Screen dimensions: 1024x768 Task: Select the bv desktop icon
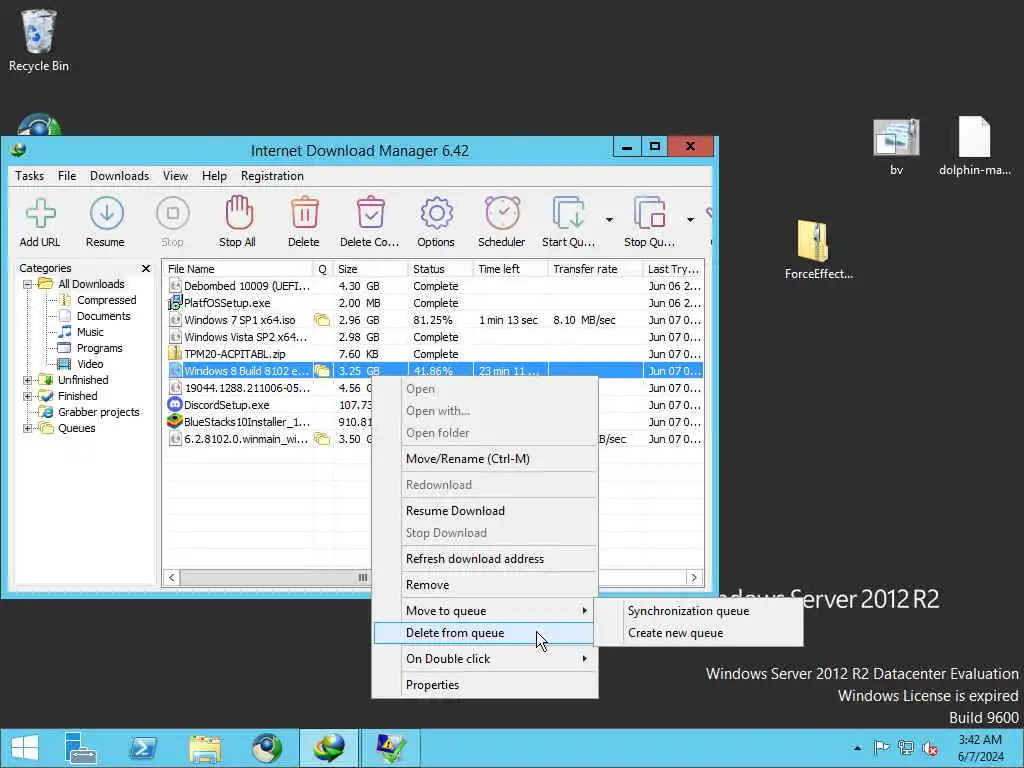pyautogui.click(x=897, y=147)
